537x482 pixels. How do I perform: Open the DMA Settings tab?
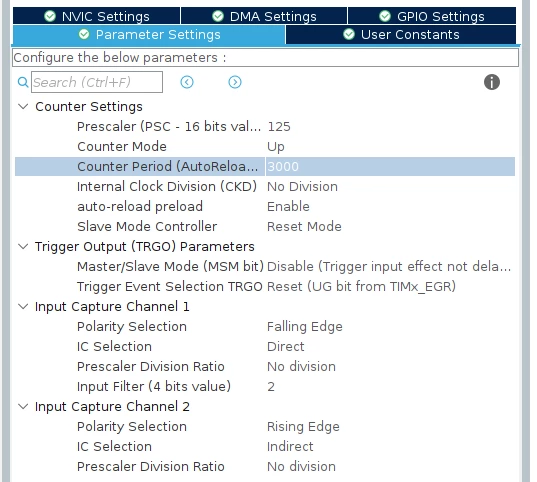(x=264, y=16)
